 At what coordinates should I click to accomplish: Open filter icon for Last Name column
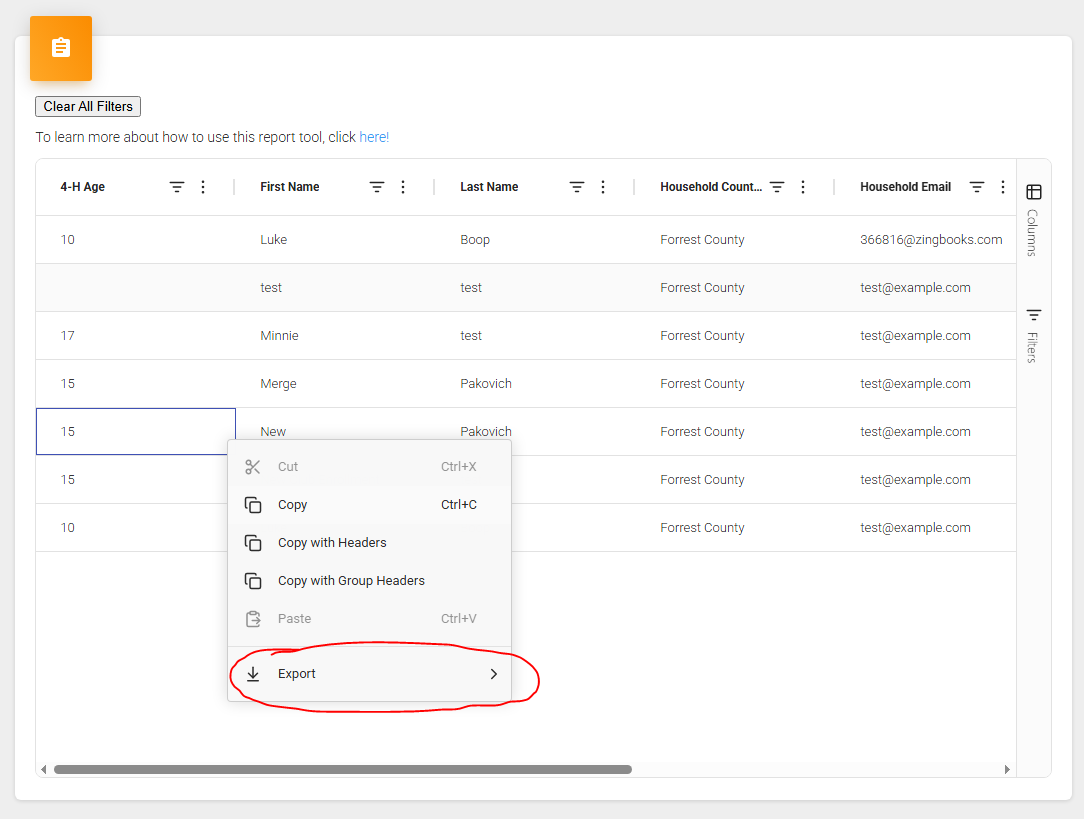577,187
